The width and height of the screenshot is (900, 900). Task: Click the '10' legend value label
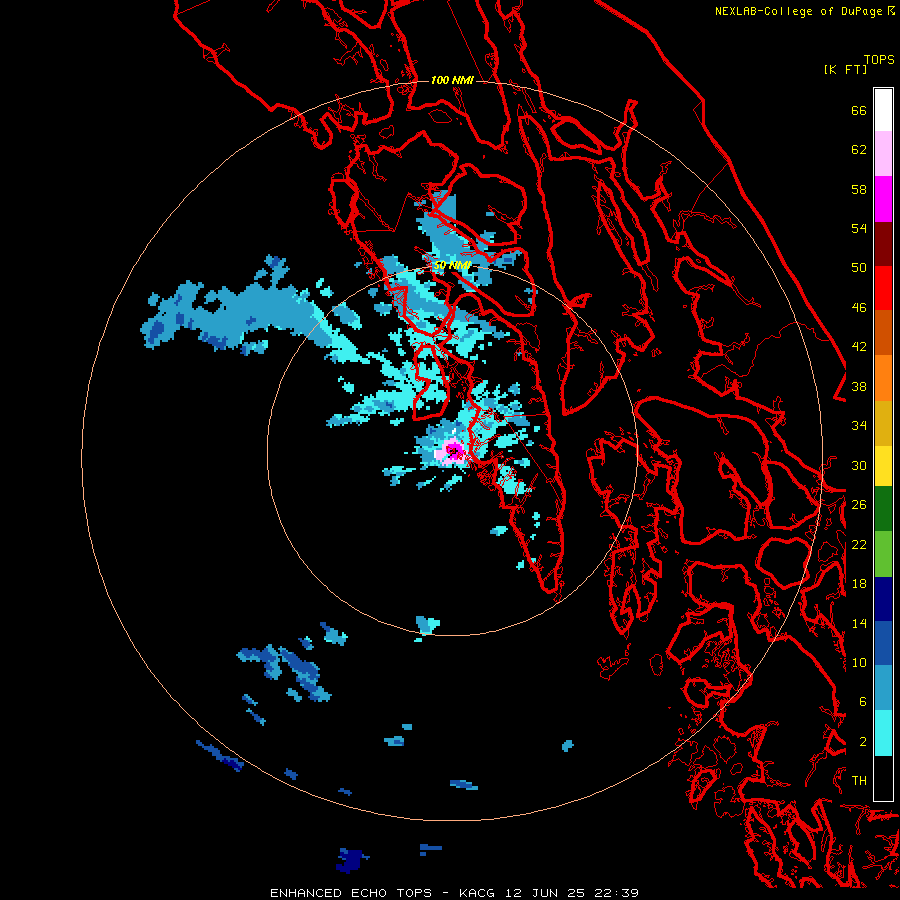click(859, 663)
